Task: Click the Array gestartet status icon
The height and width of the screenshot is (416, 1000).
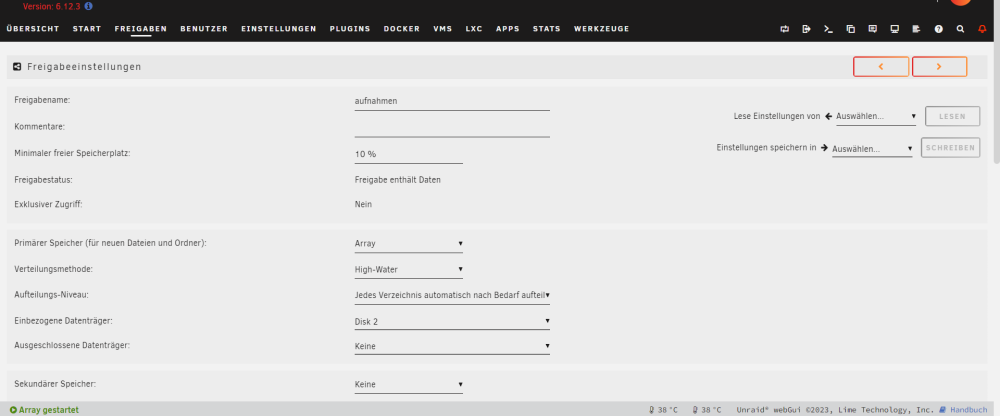Action: coord(13,410)
